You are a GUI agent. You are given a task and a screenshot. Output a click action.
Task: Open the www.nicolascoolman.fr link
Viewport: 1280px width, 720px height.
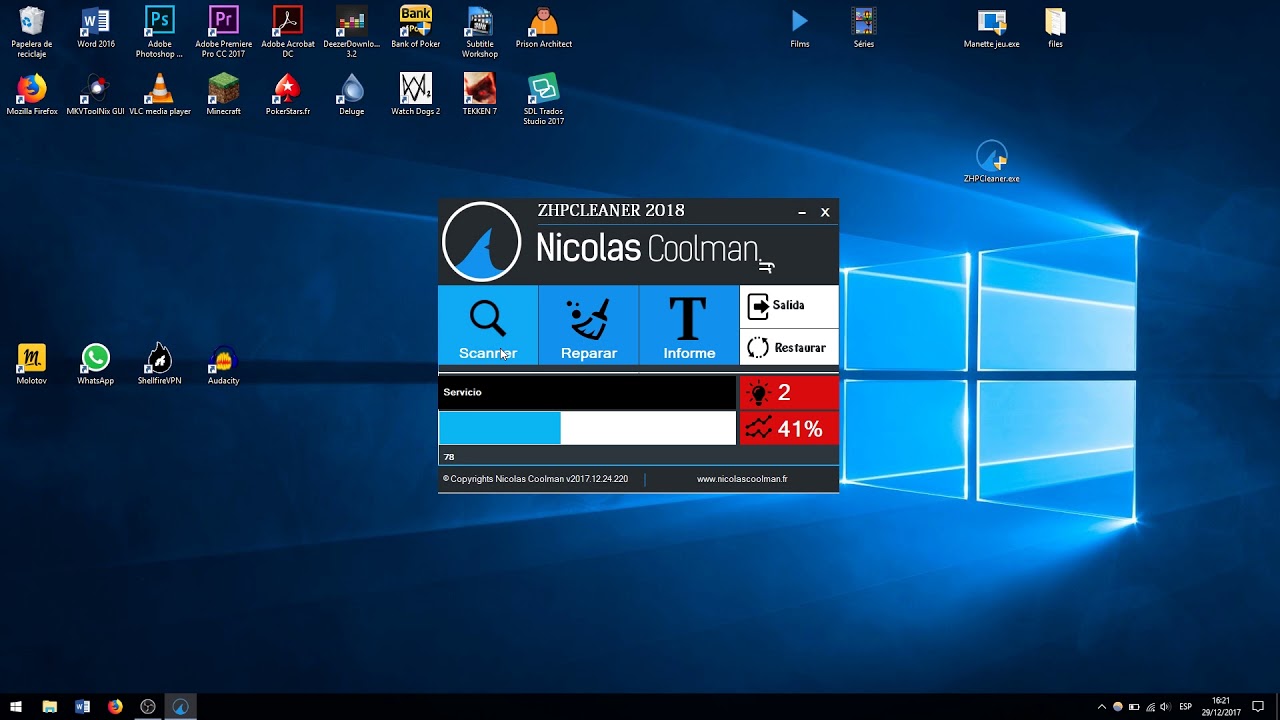pyautogui.click(x=742, y=479)
